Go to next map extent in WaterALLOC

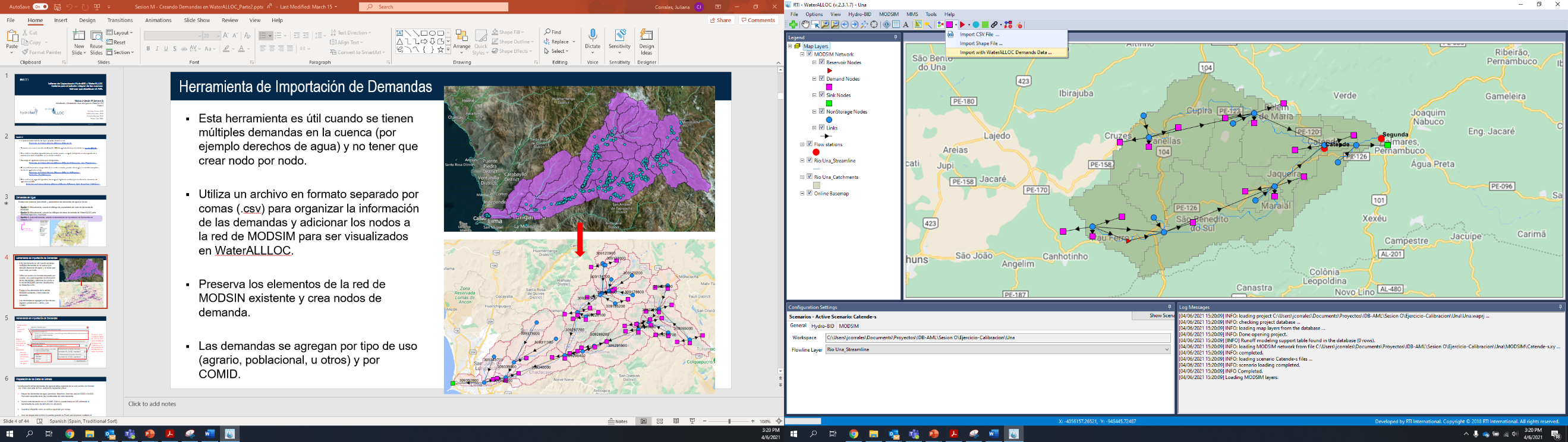click(855, 24)
